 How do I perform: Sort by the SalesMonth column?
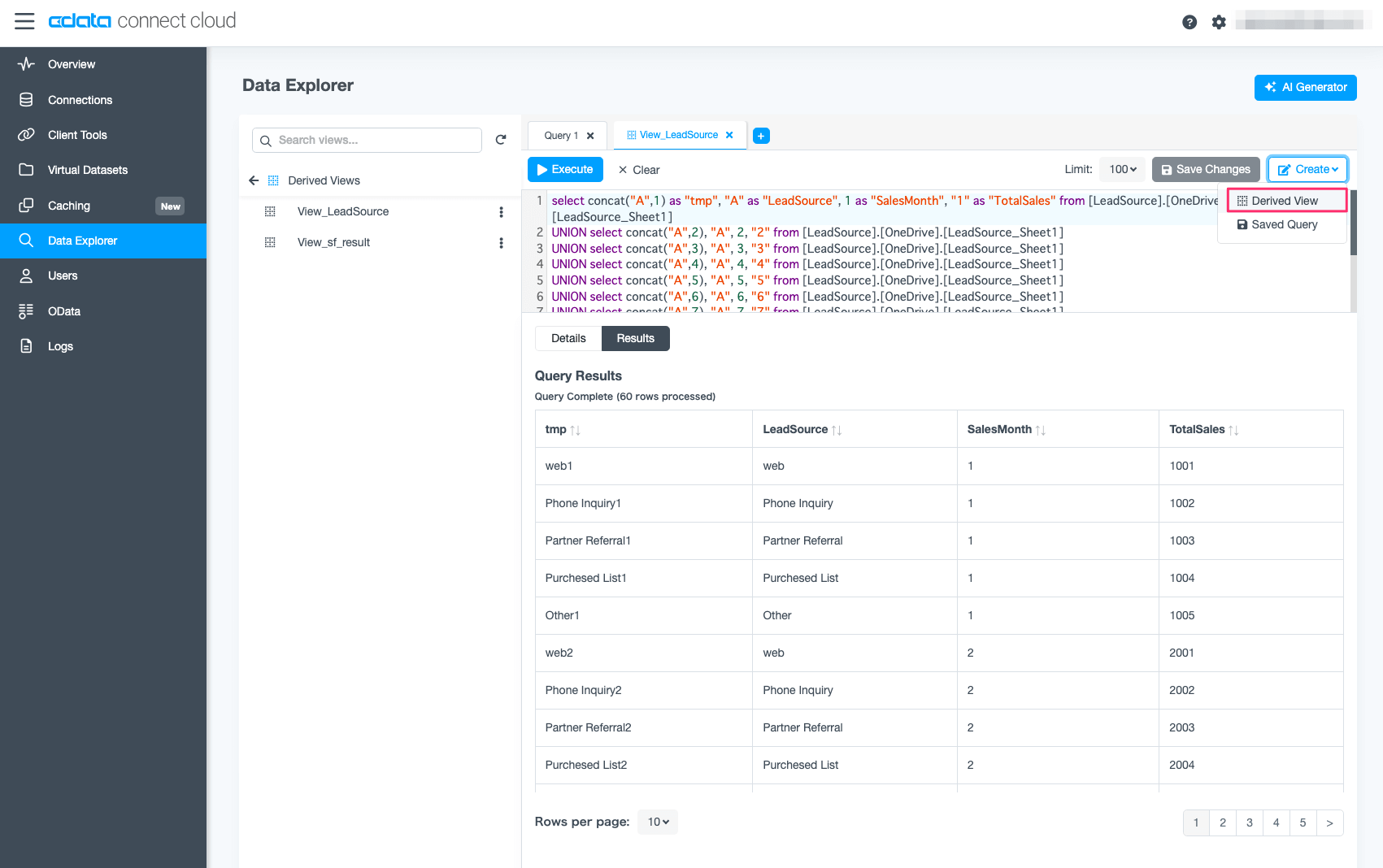coord(1040,430)
